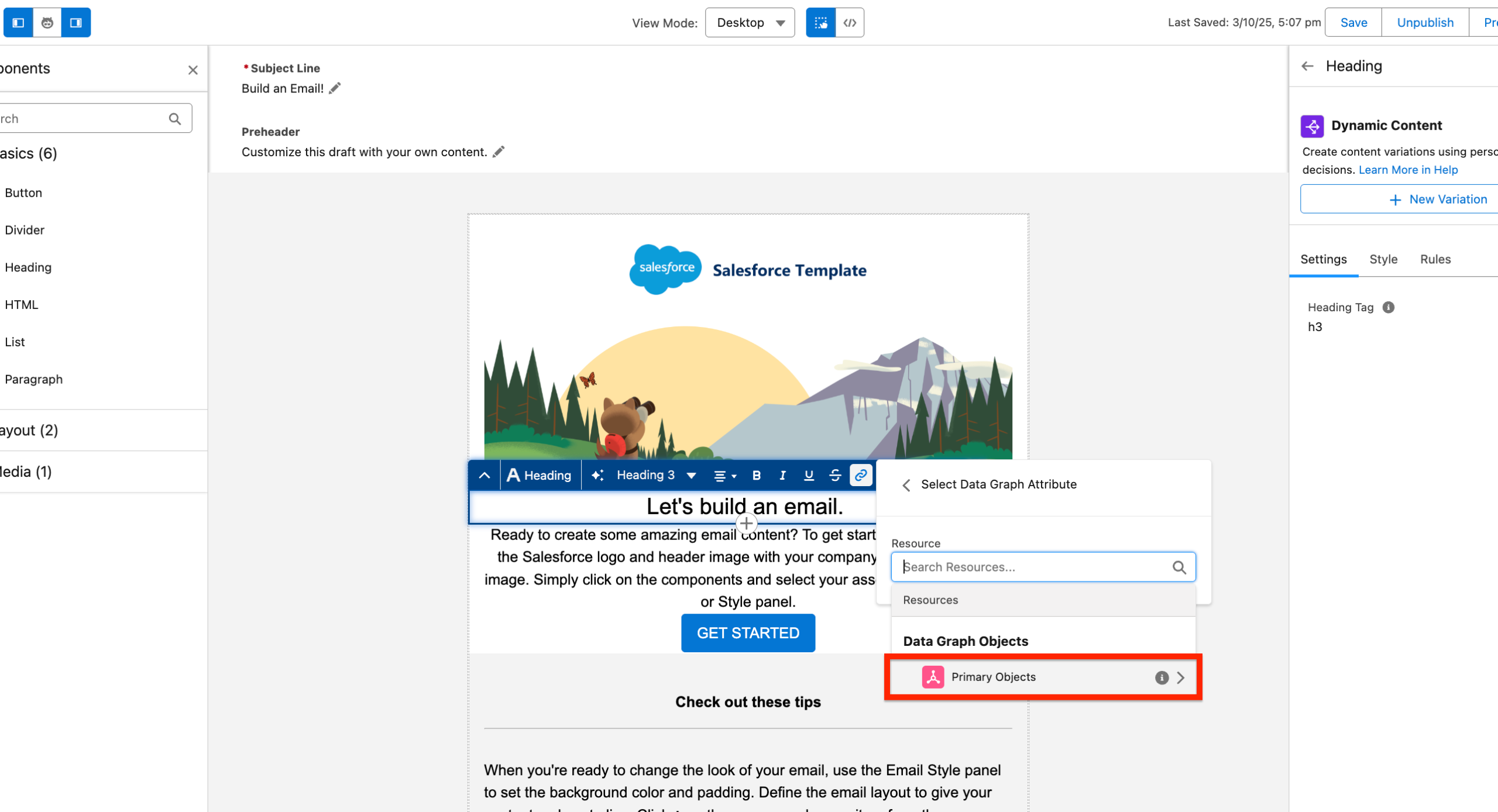Click the preheader edit pencil icon

click(499, 152)
